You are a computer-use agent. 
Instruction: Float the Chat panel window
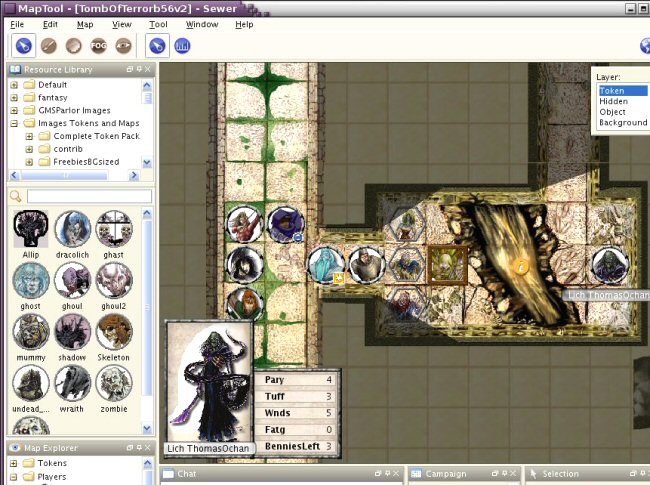[x=378, y=473]
